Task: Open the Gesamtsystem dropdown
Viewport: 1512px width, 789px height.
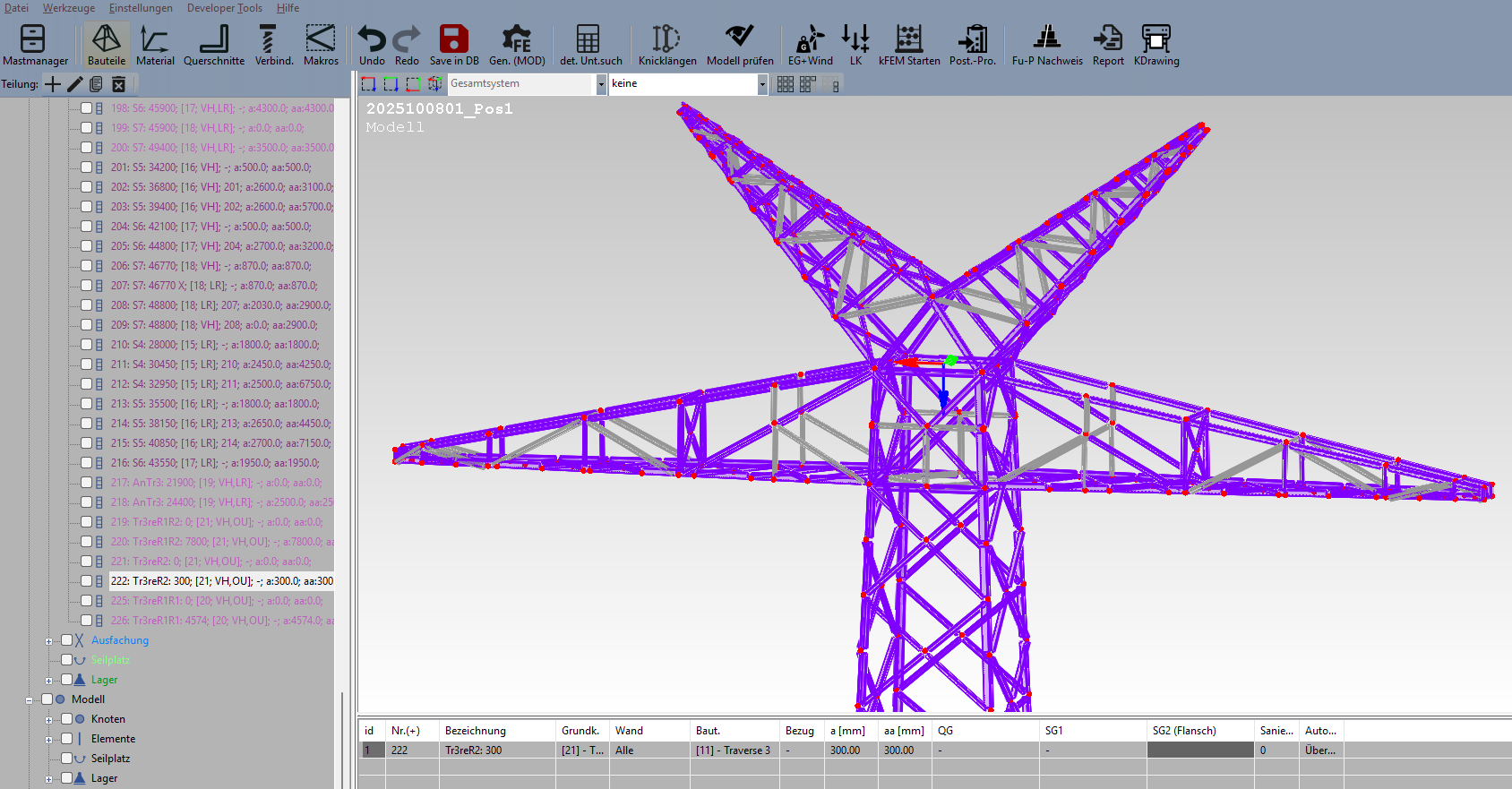Action: point(601,84)
